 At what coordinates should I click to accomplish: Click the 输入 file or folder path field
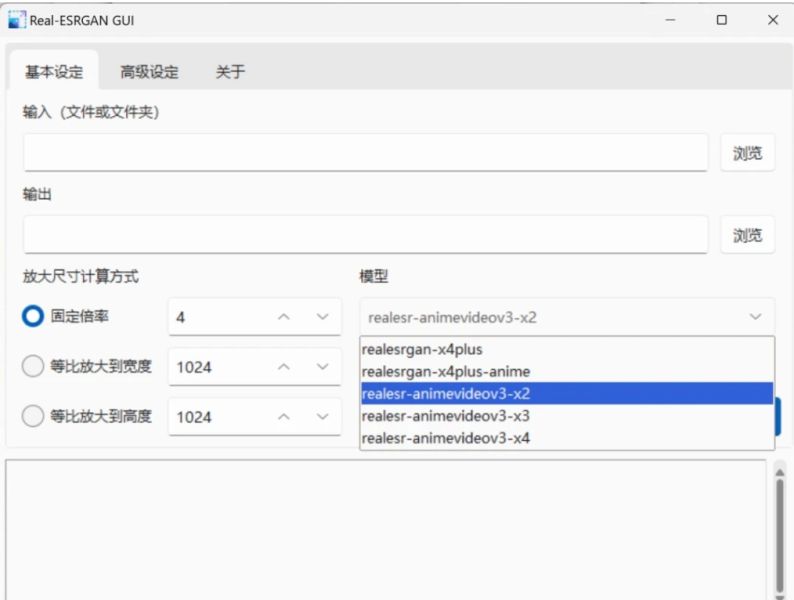366,152
